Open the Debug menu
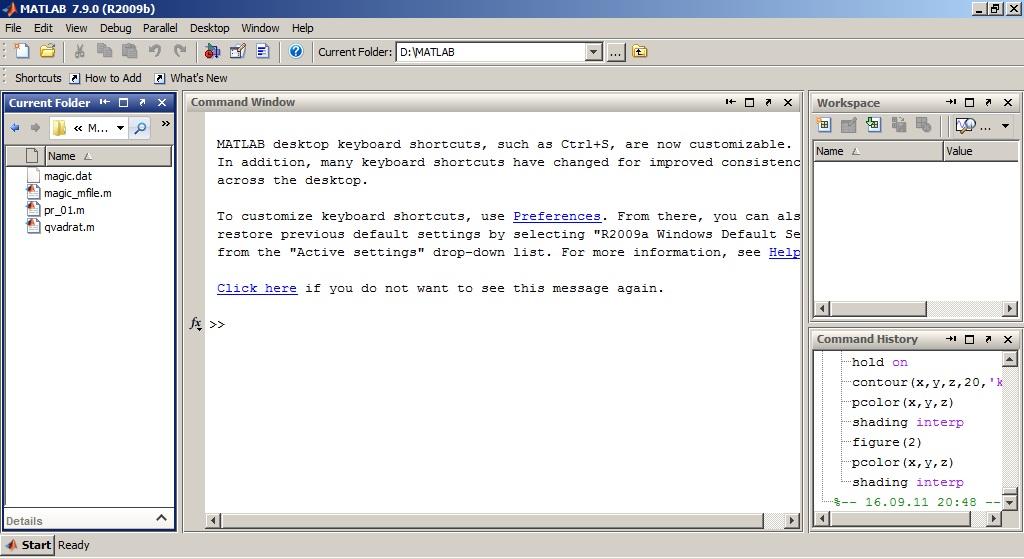This screenshot has width=1024, height=559. (x=115, y=28)
